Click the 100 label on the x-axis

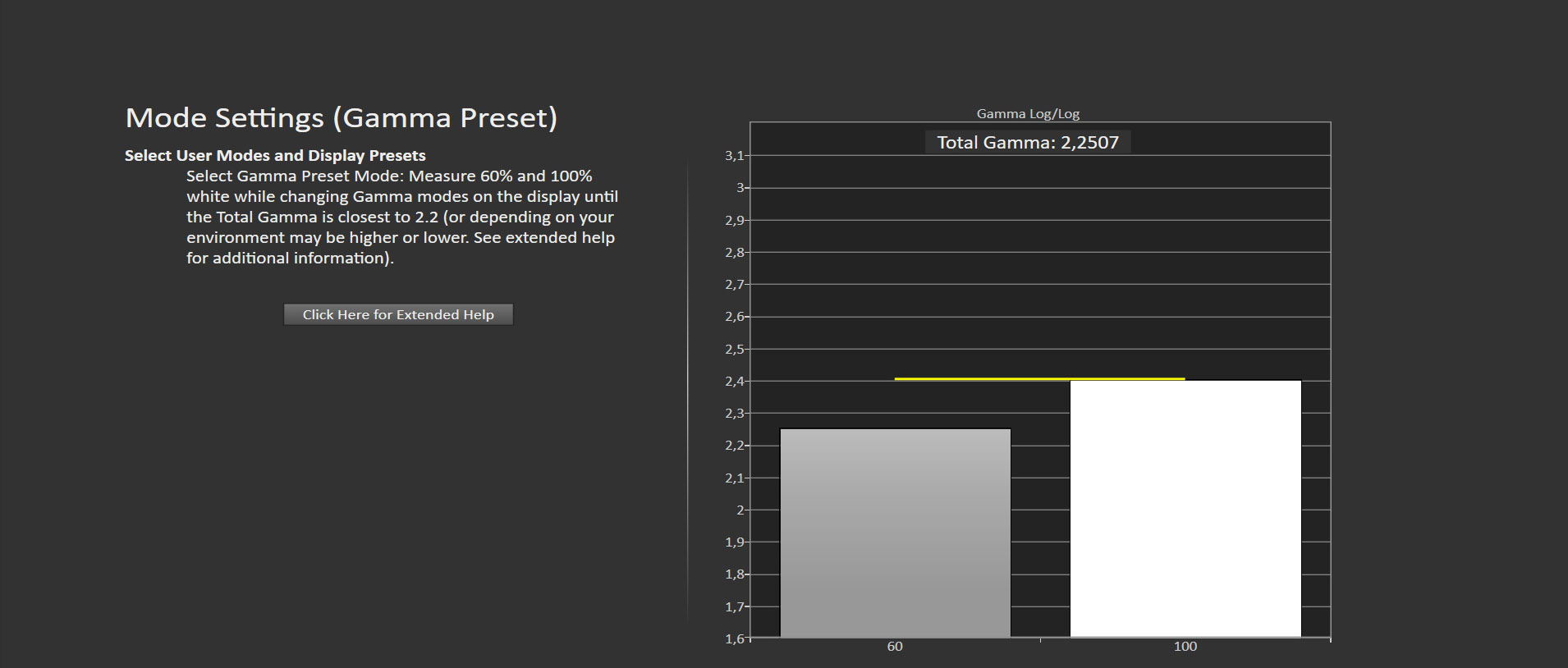(x=1185, y=647)
